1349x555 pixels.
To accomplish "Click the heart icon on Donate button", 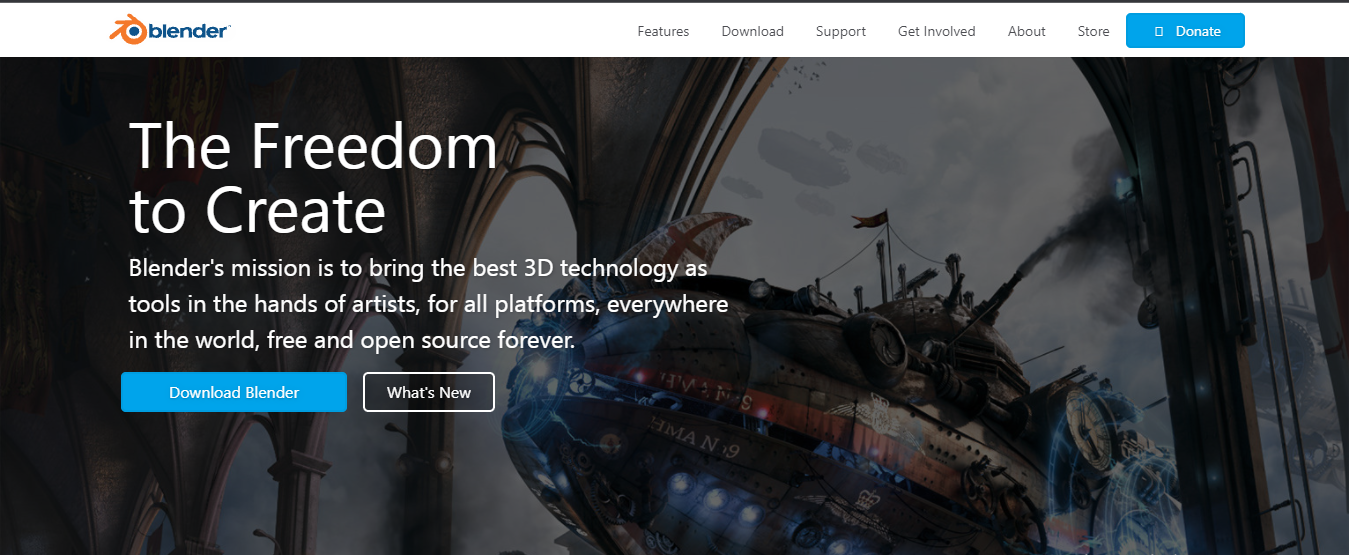I will pos(1159,31).
